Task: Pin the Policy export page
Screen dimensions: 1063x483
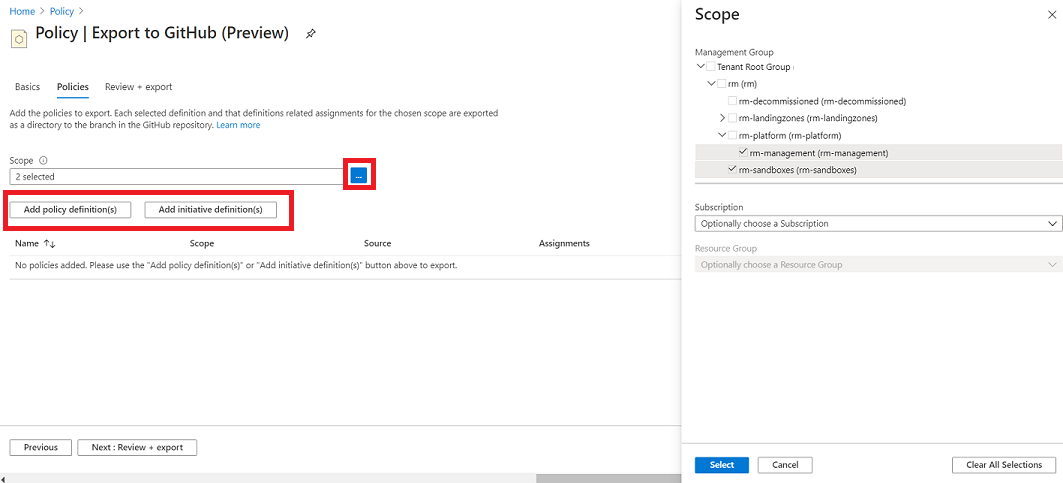Action: coord(310,33)
